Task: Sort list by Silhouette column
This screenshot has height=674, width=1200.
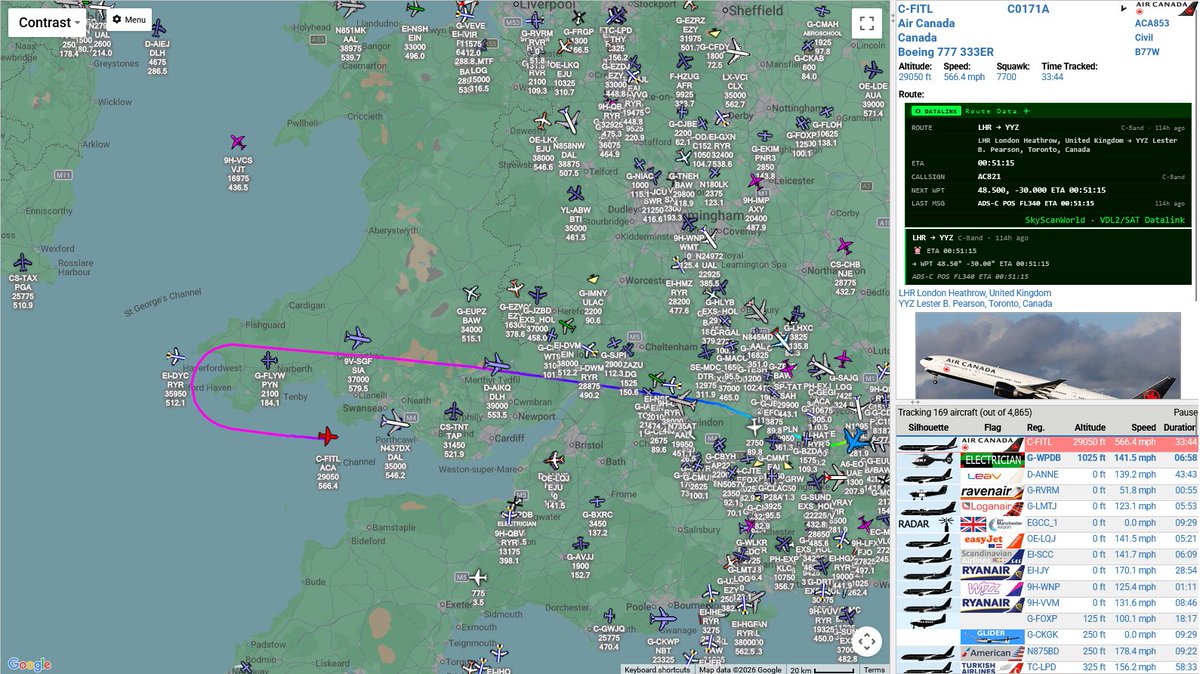Action: [926, 426]
